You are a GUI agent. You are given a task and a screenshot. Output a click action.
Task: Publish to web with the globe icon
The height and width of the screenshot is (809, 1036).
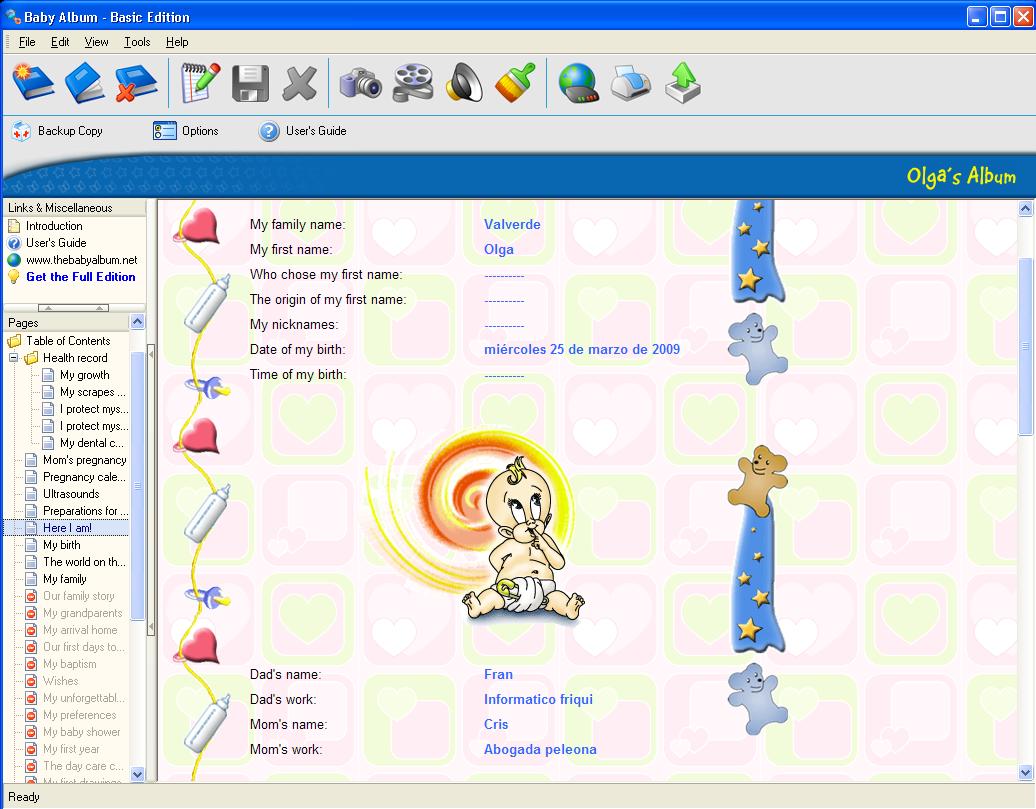coord(579,83)
